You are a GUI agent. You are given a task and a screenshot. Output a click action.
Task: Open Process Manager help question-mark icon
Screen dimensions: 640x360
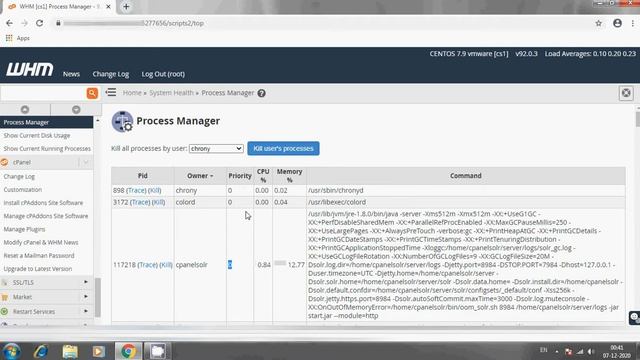[262, 93]
